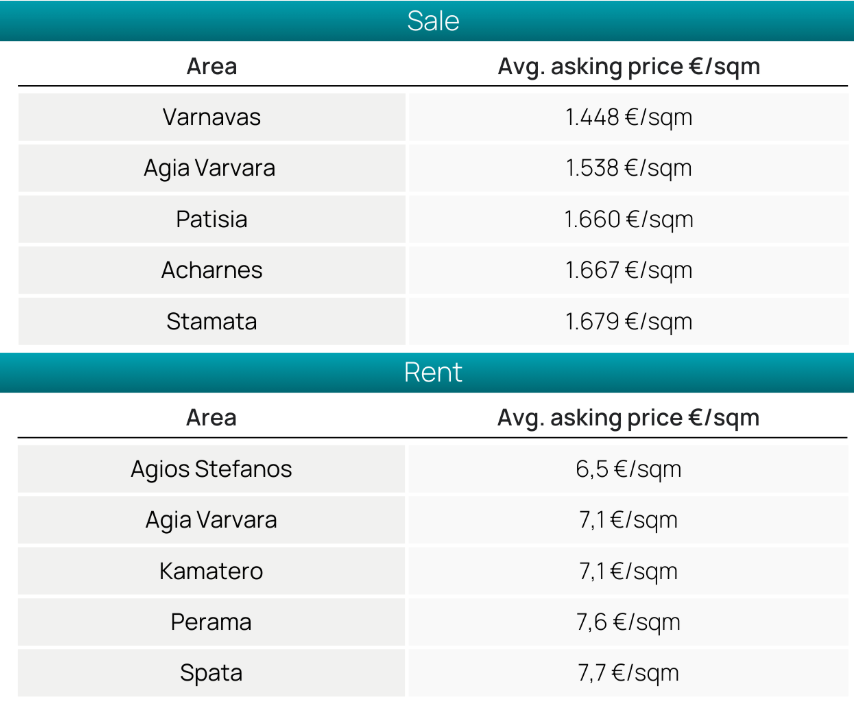Image resolution: width=854 pixels, height=707 pixels.
Task: Select the 7,7 €/sqm rent price cell
Action: pyautogui.click(x=628, y=673)
